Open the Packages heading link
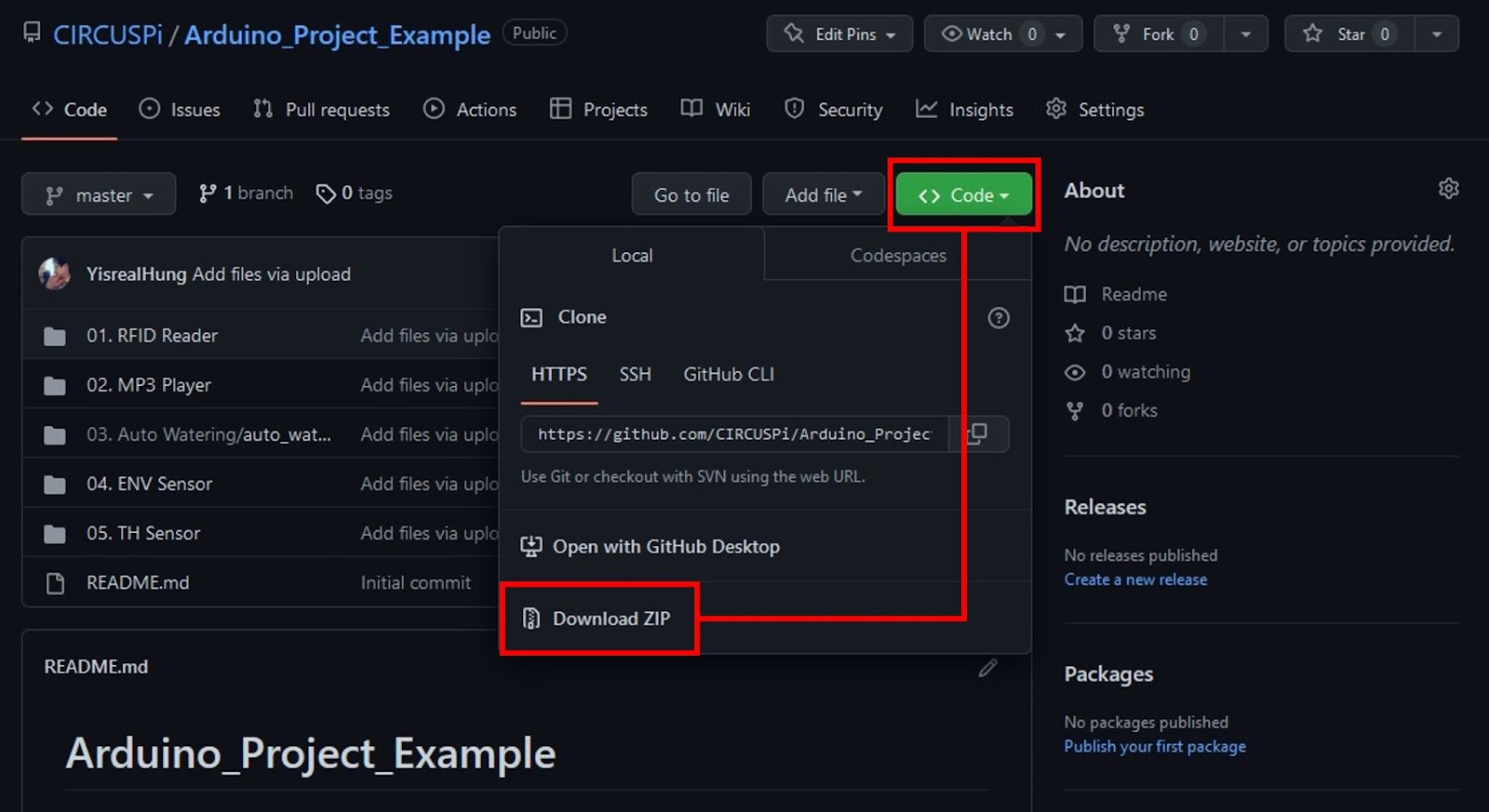Screen dimensions: 1489x812 (x=1108, y=673)
